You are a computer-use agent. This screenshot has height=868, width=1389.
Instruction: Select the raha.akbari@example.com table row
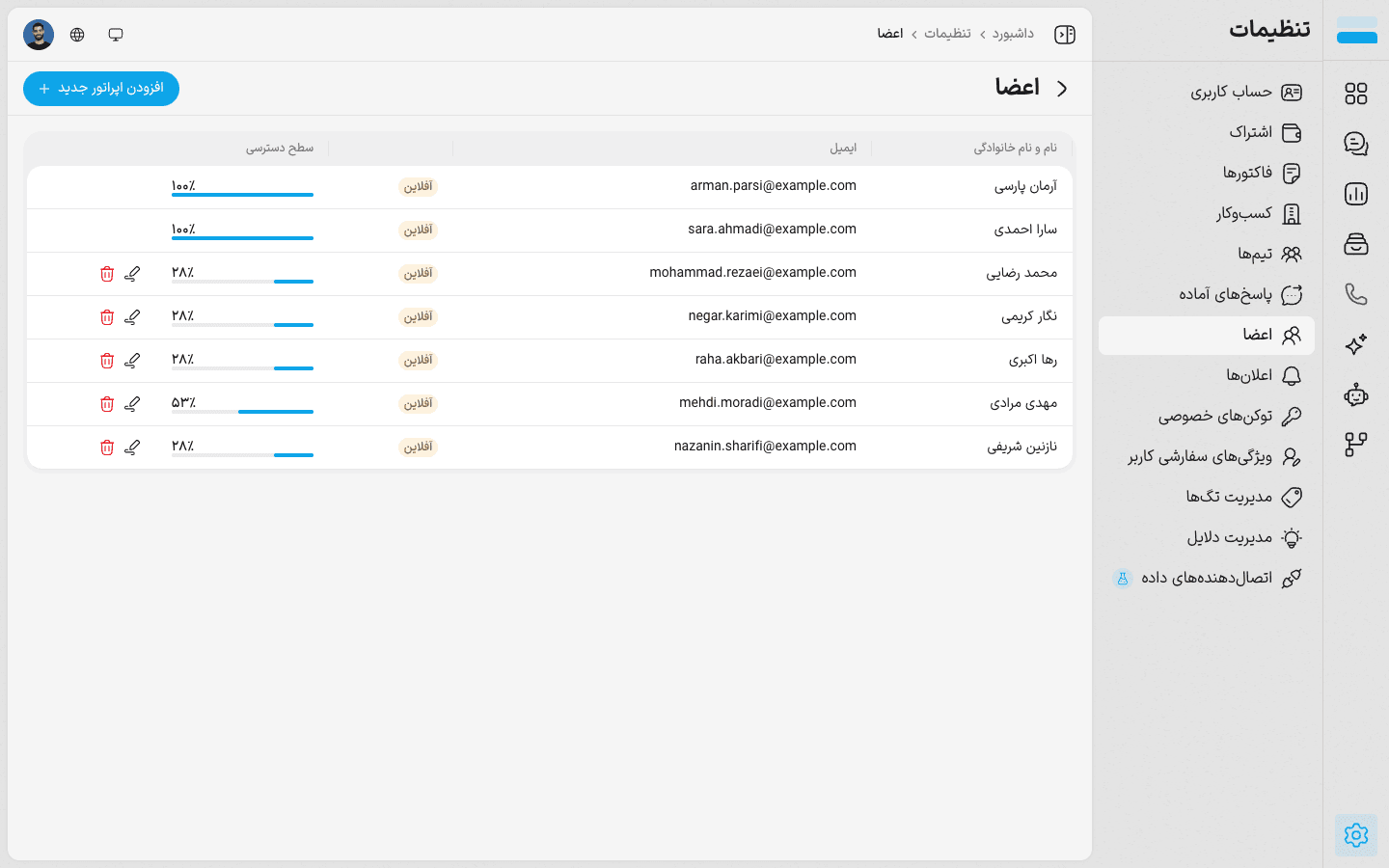click(550, 361)
